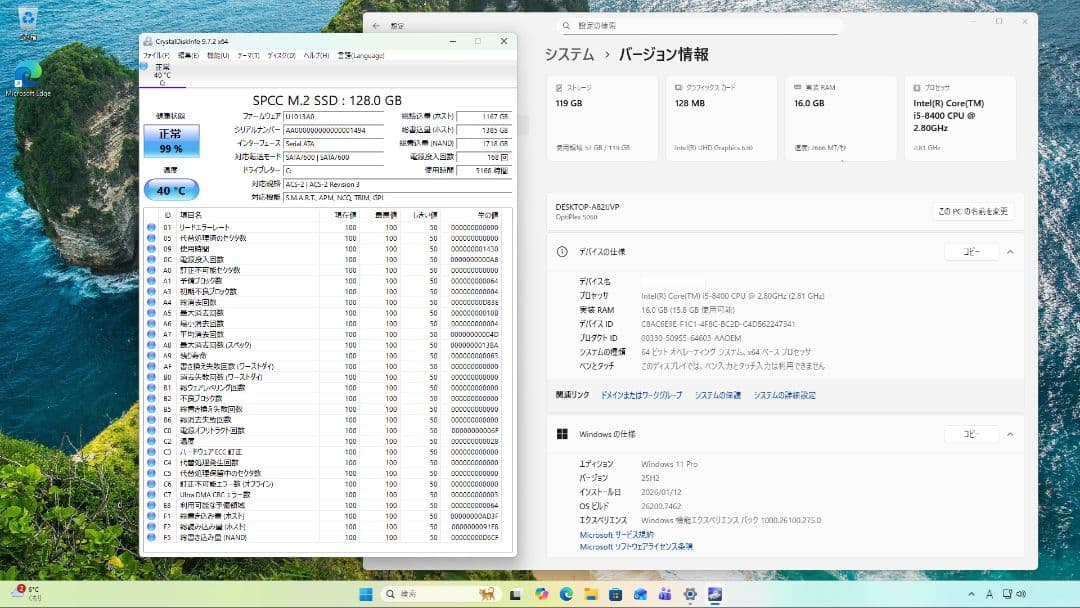Open the 言語(Language) menu
The height and width of the screenshot is (608, 1080).
[361, 56]
